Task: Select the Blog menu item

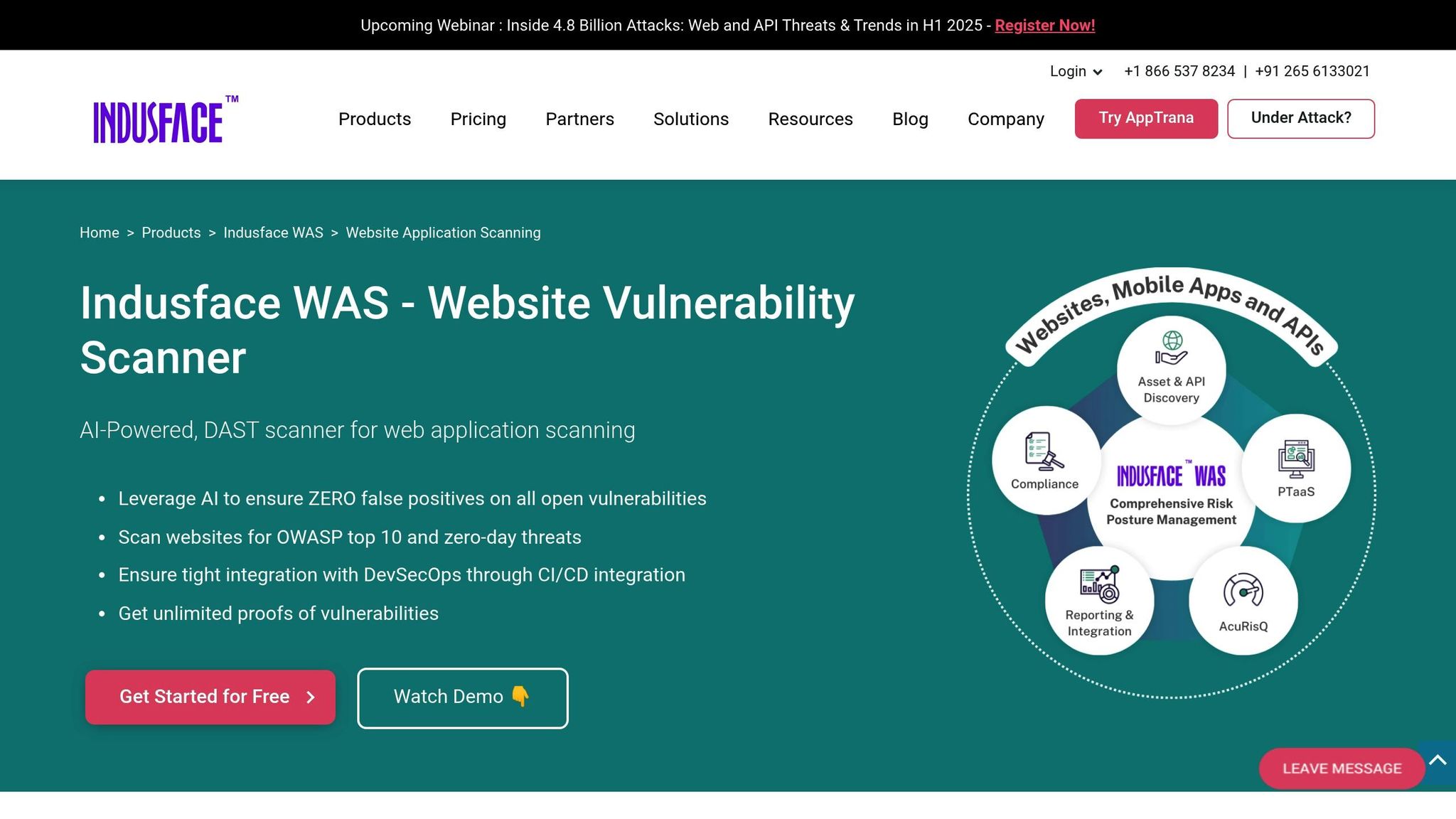Action: (911, 119)
